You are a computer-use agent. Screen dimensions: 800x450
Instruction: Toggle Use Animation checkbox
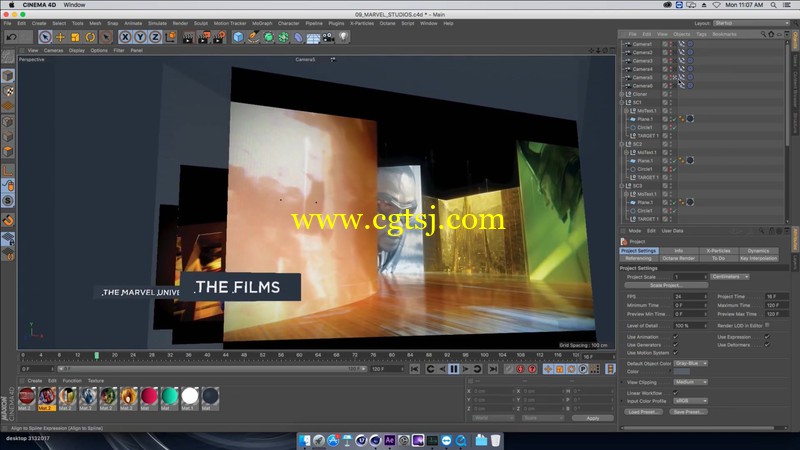676,337
